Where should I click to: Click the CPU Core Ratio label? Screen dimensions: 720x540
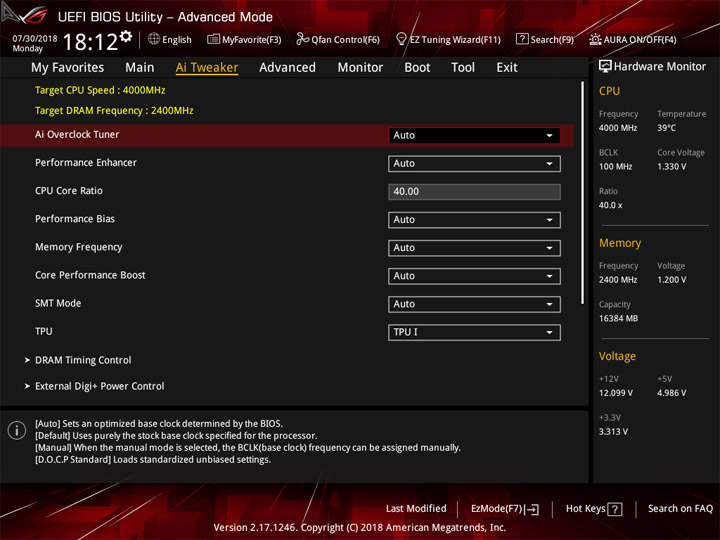click(x=69, y=191)
